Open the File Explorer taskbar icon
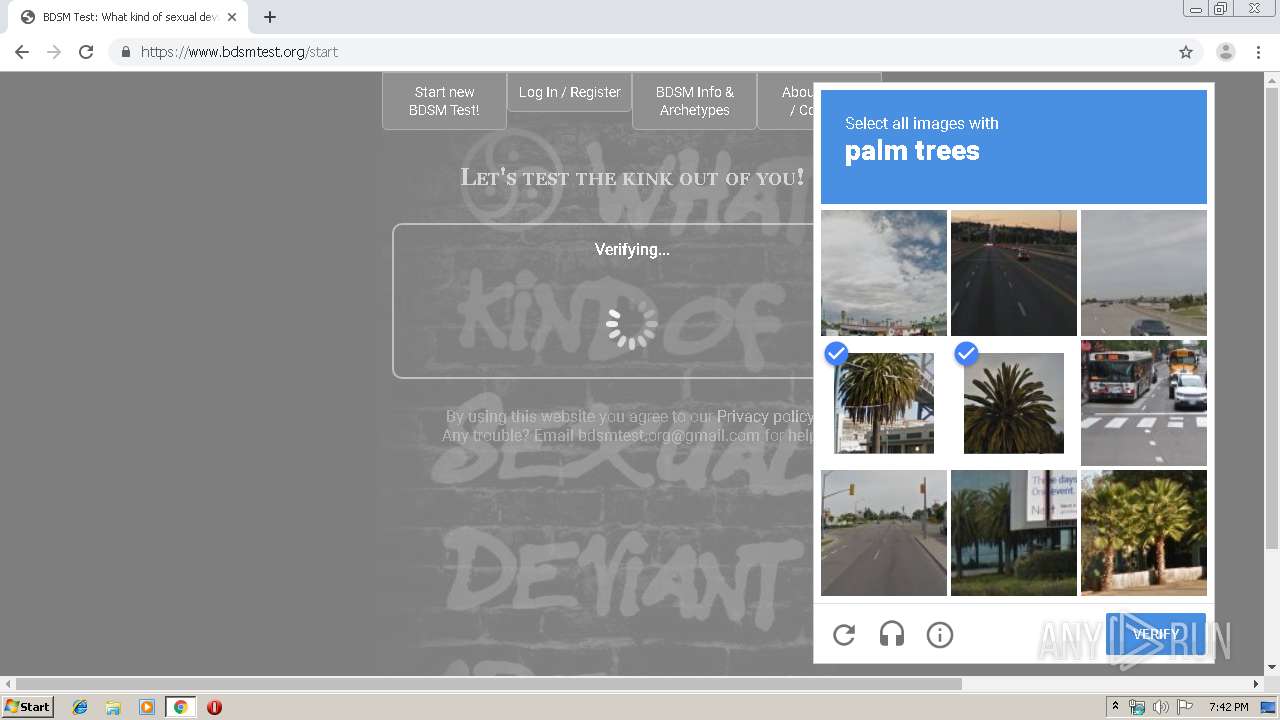 coord(113,707)
